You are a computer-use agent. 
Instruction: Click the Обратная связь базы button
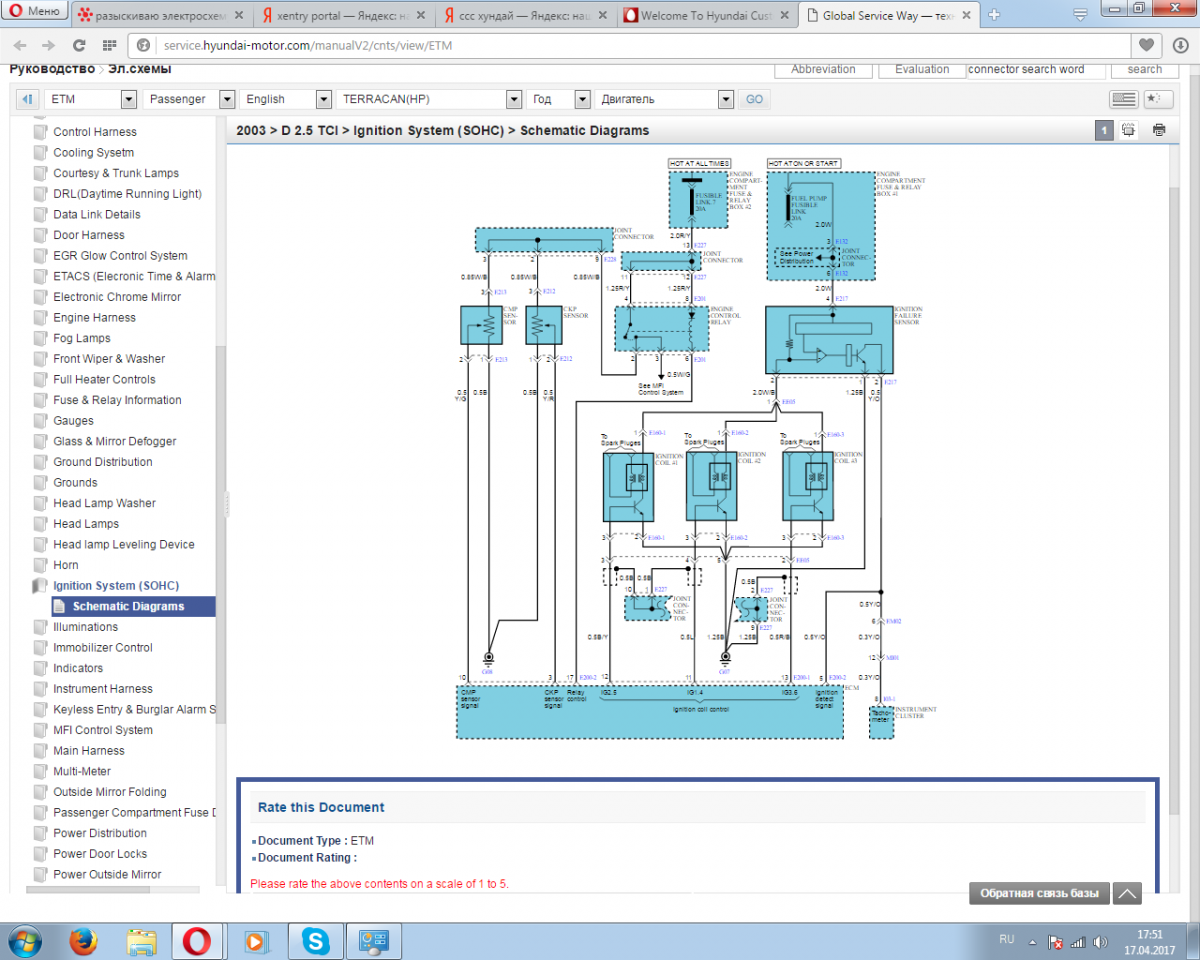coord(1039,893)
